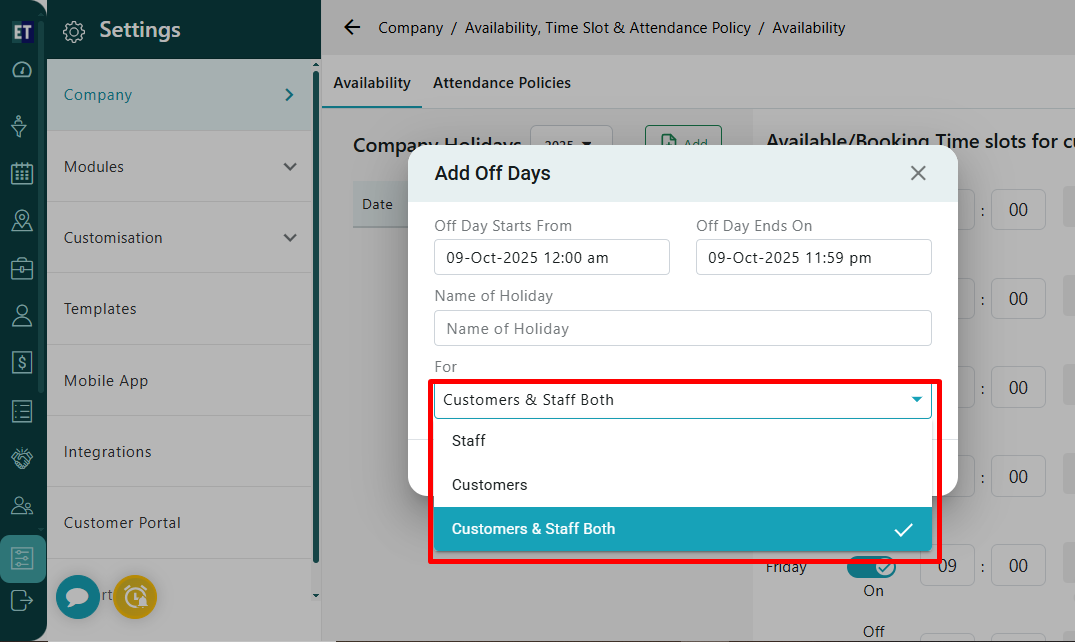
Task: Click the dollar invoice icon in sidebar
Action: [x=22, y=363]
